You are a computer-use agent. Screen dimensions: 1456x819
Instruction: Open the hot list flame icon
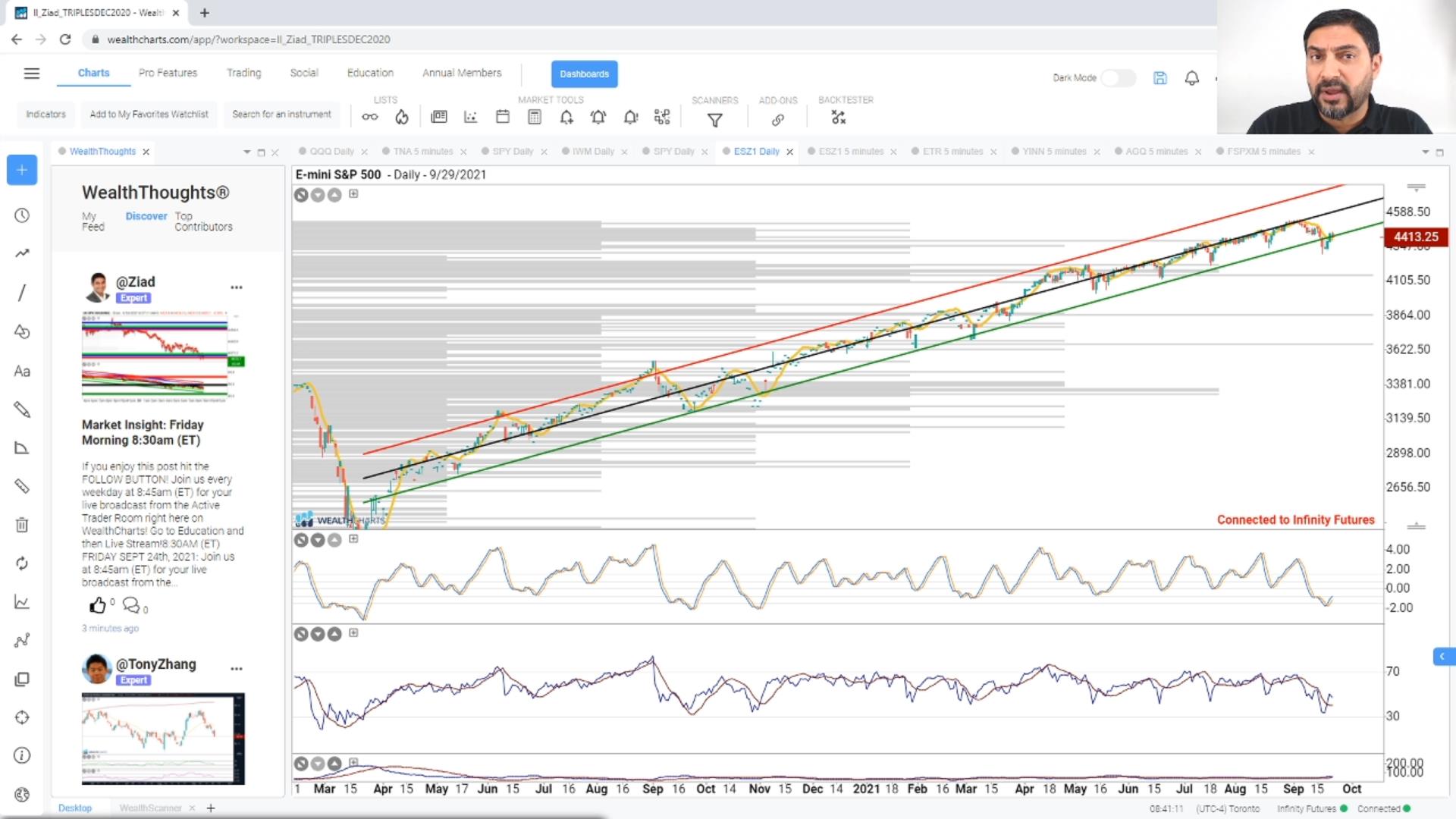tap(402, 117)
